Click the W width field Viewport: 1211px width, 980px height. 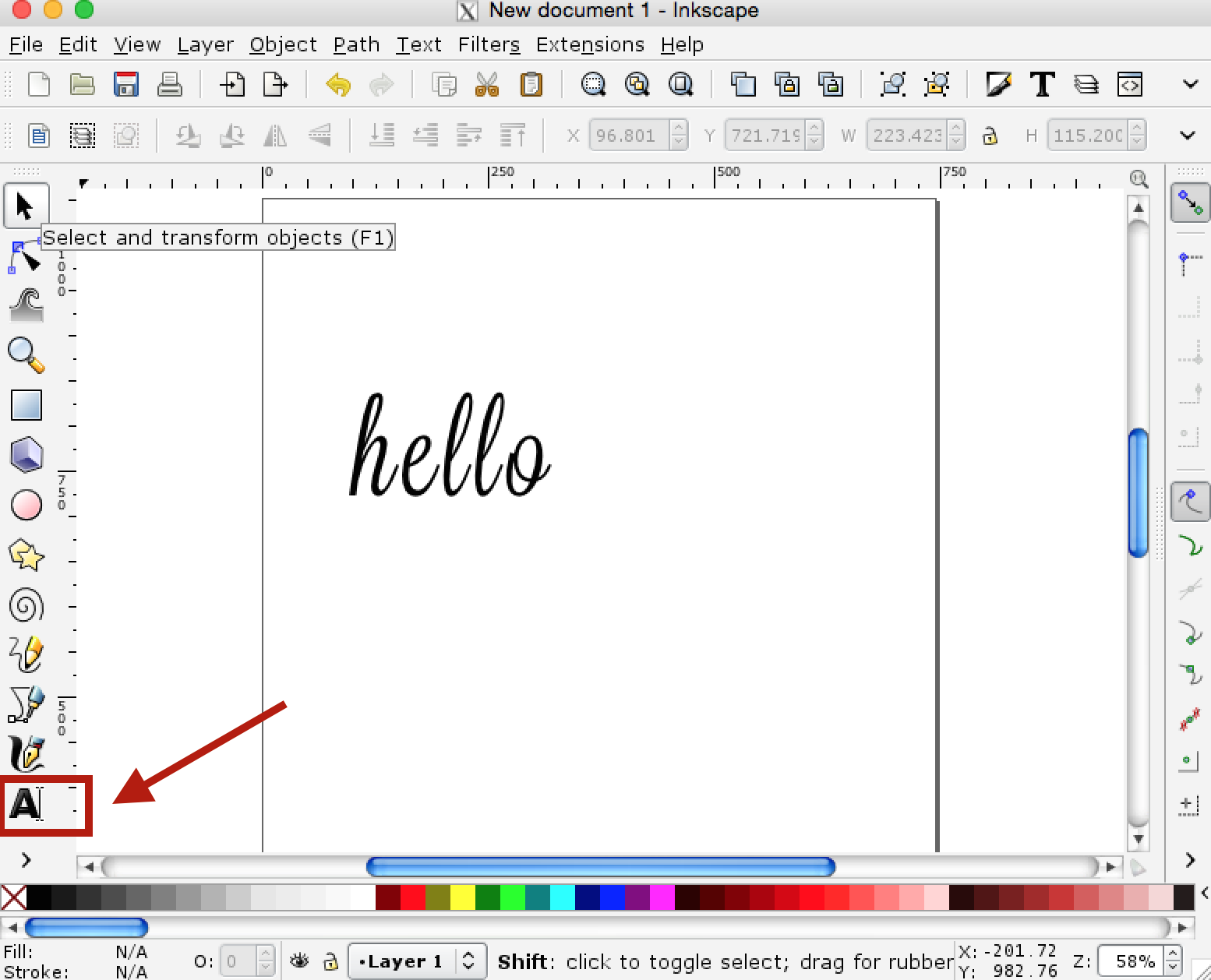click(908, 136)
